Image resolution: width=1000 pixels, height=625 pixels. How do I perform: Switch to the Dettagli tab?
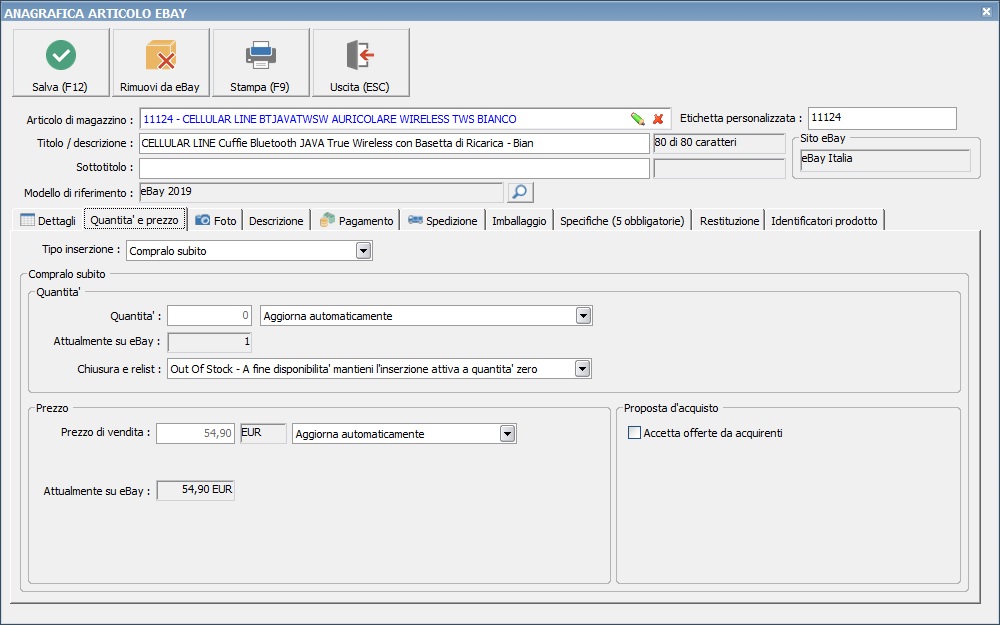[x=48, y=221]
